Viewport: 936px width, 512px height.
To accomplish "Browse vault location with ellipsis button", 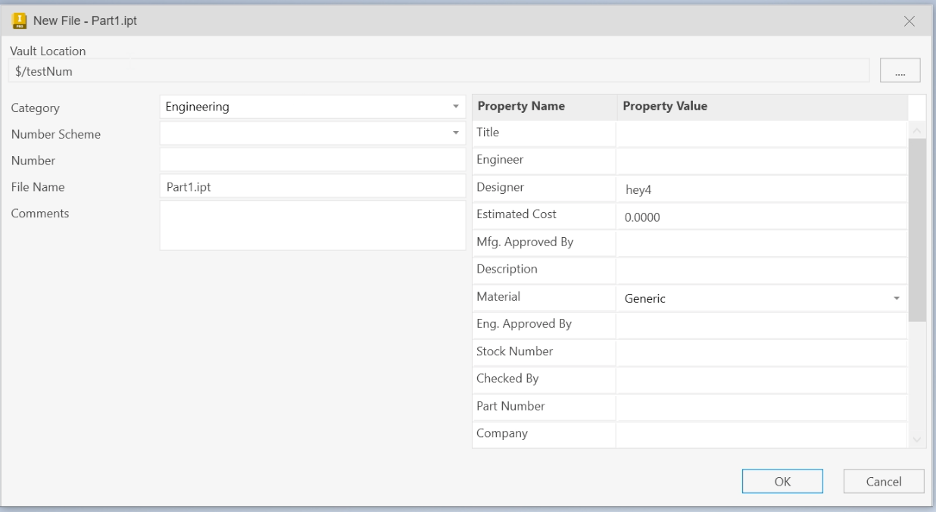I will tap(900, 69).
